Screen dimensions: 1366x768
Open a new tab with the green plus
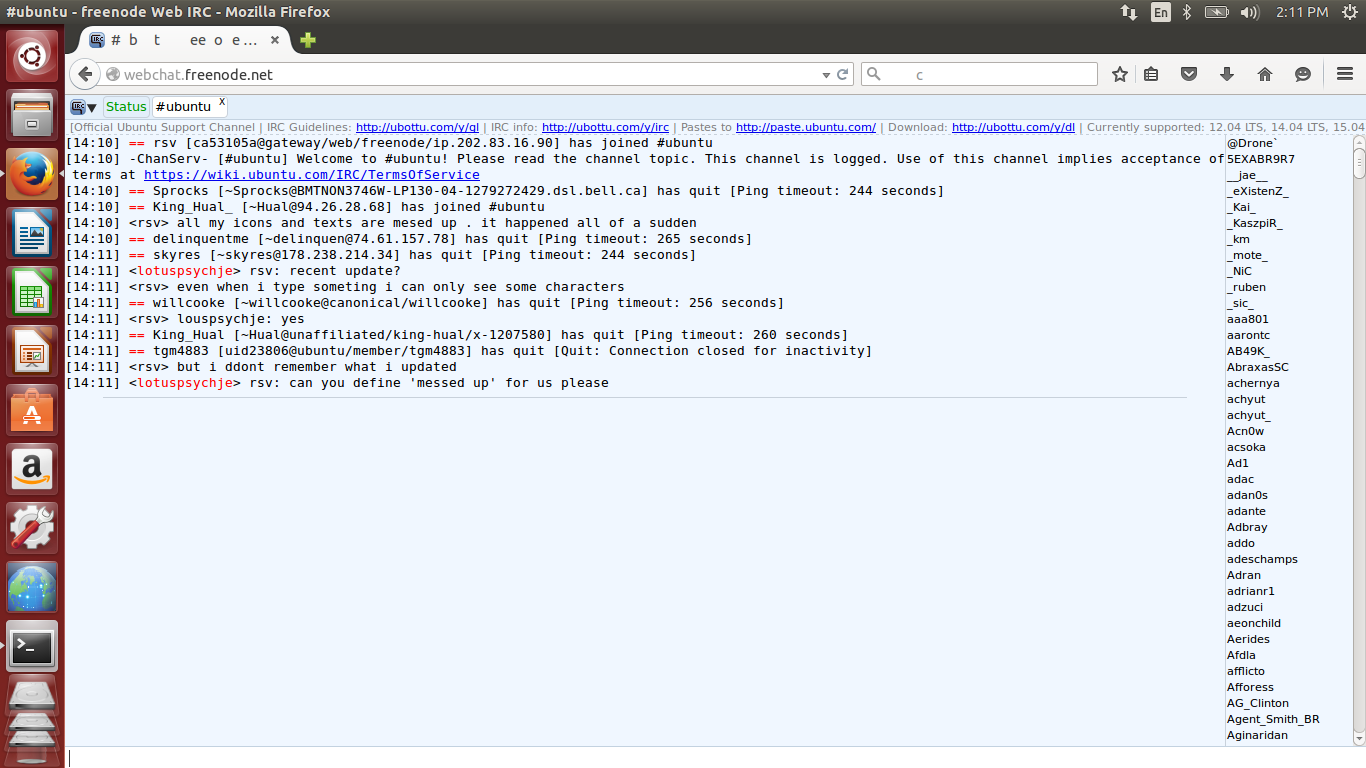308,40
